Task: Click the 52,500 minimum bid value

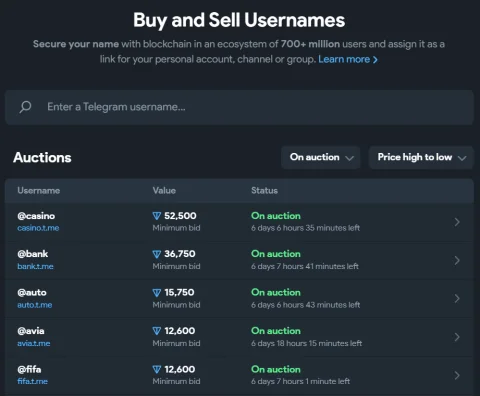Action: click(180, 216)
